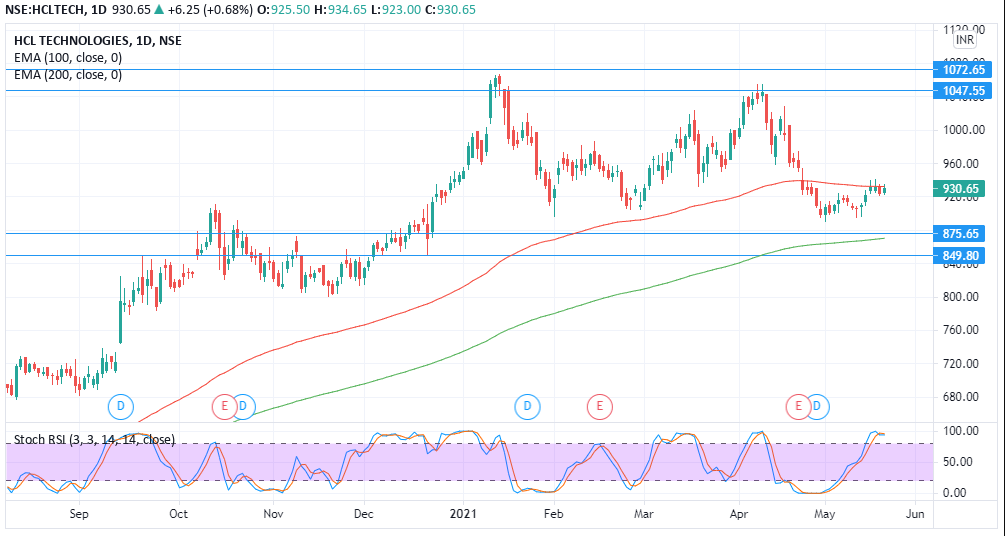
Task: Click the HCL TECHNOLOGIES symbol title
Action: (97, 41)
